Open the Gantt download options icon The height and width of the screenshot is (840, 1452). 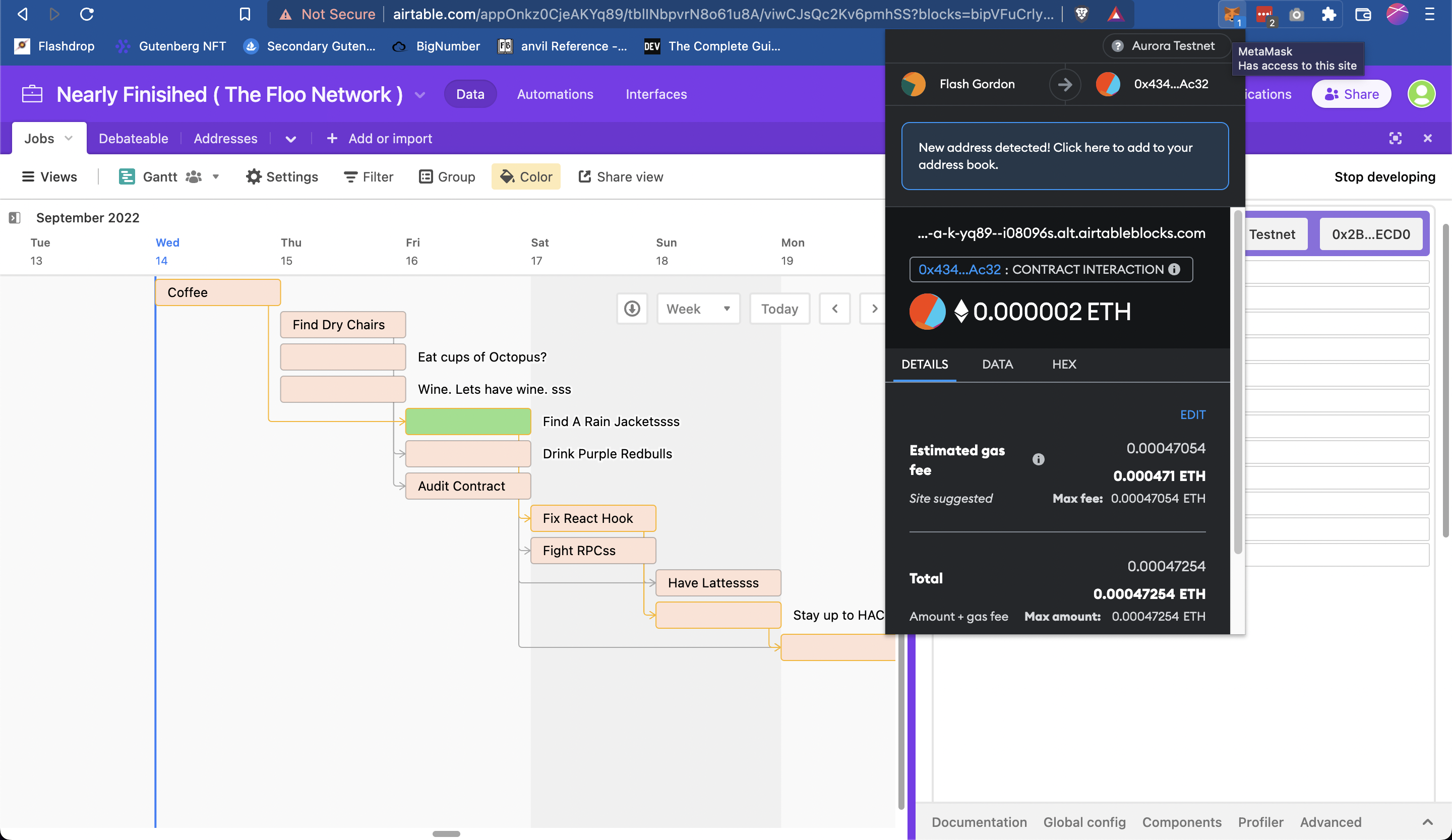point(632,309)
